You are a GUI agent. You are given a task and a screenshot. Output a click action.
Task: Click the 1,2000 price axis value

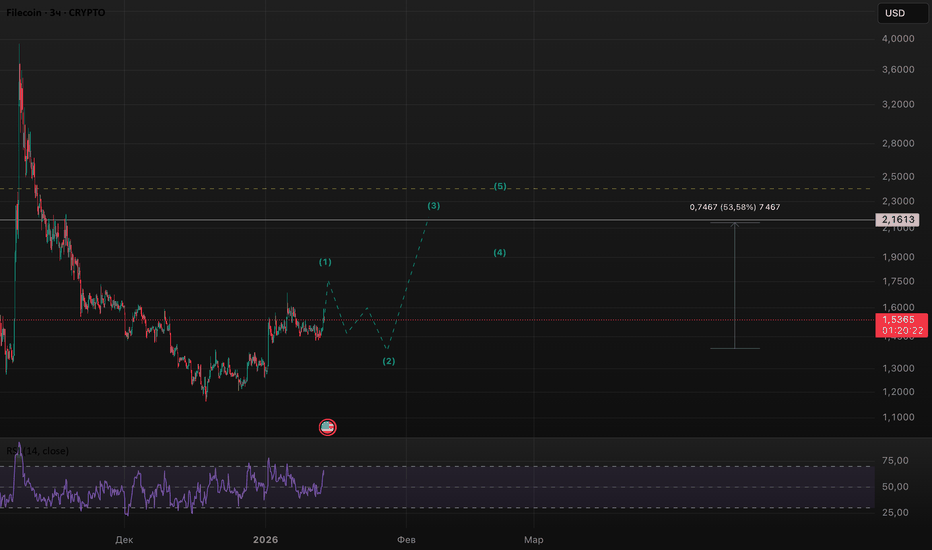pos(898,392)
